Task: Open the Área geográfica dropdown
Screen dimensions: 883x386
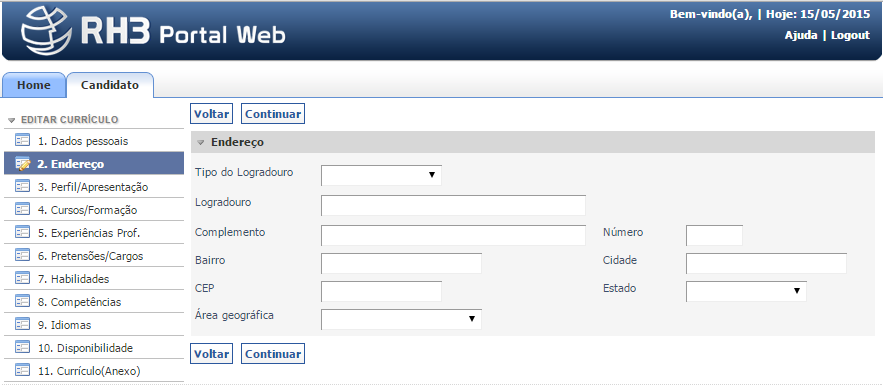Action: pos(402,319)
